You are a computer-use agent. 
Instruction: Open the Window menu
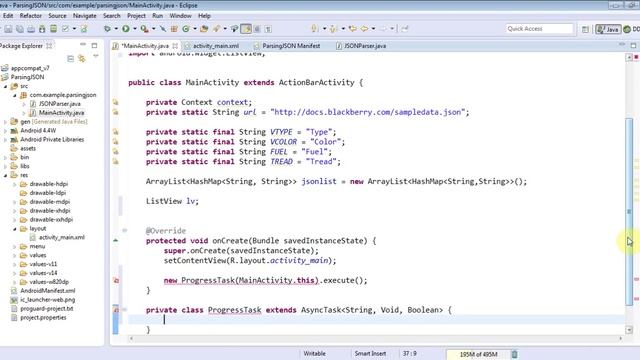[180, 16]
